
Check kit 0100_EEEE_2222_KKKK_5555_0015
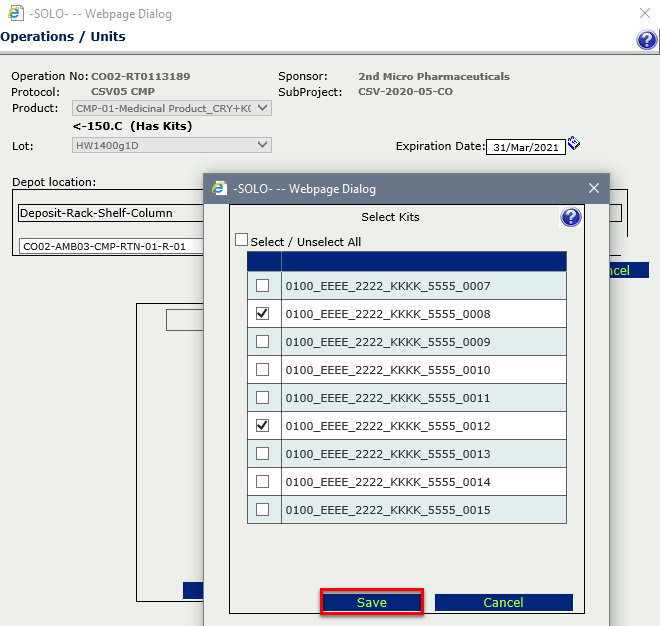point(263,509)
